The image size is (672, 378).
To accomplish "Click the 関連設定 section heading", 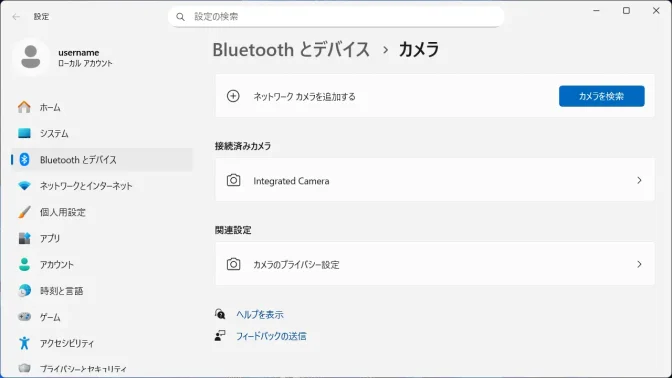I will [233, 230].
